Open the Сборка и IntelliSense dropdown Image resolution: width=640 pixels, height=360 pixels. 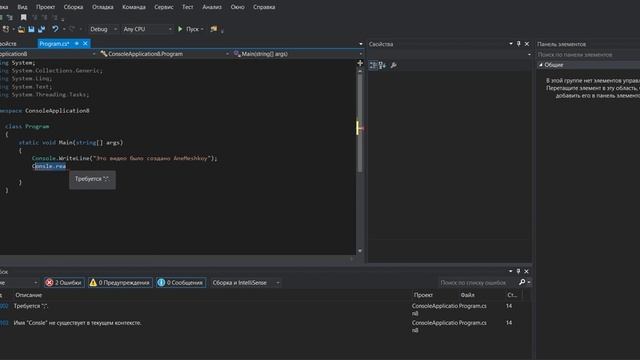(246, 282)
